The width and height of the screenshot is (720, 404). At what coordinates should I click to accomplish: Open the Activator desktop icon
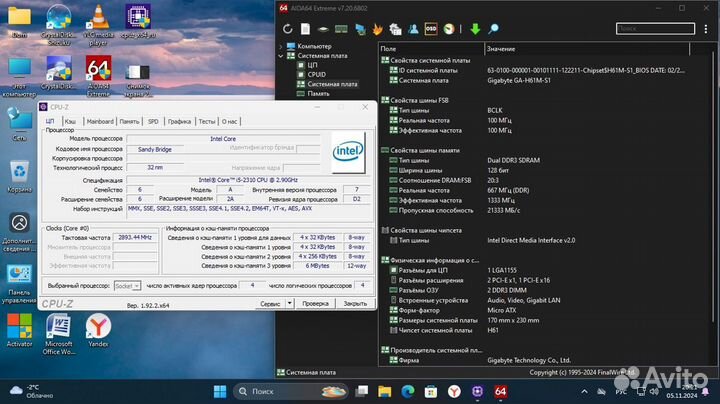point(19,330)
